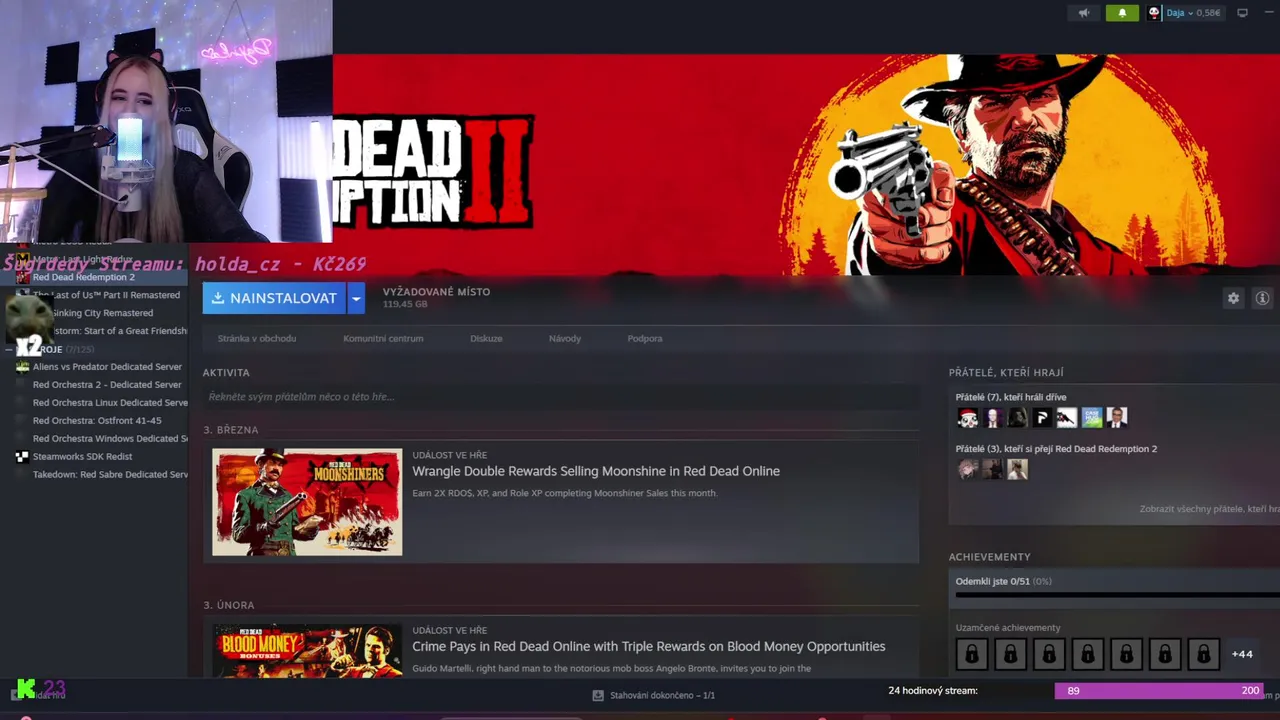Open 'Wrangle Double Rewards Selling Moonshine' news
Screen dimensions: 1280x720
[x=596, y=471]
